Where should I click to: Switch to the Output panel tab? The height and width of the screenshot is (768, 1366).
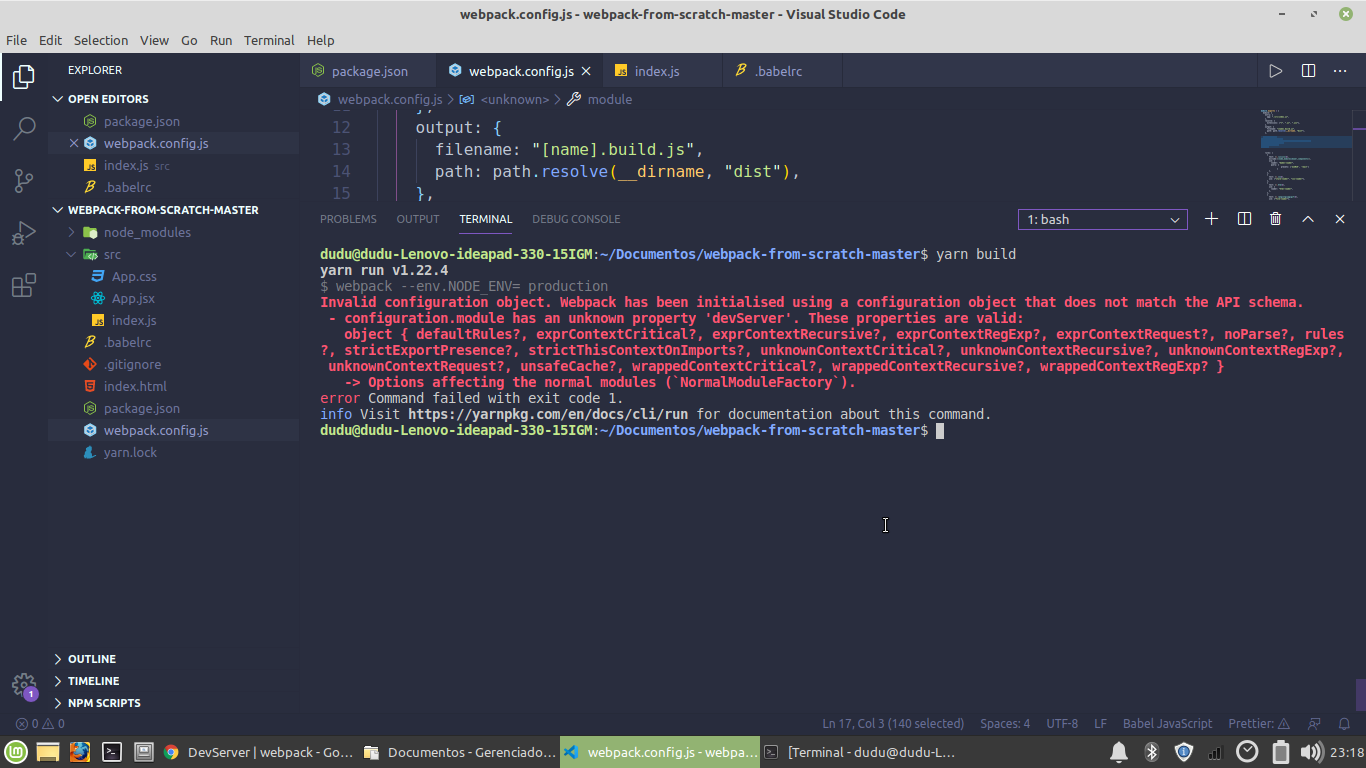click(x=418, y=219)
